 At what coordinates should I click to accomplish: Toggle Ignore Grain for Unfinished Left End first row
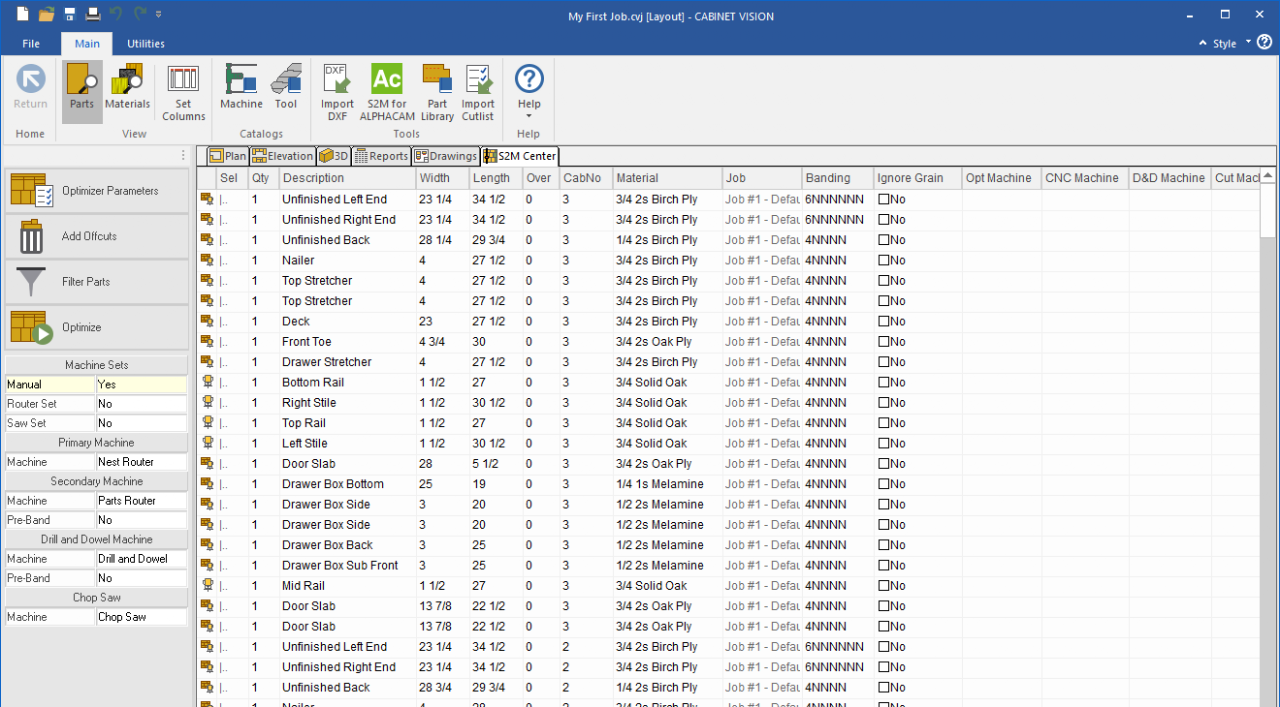884,199
